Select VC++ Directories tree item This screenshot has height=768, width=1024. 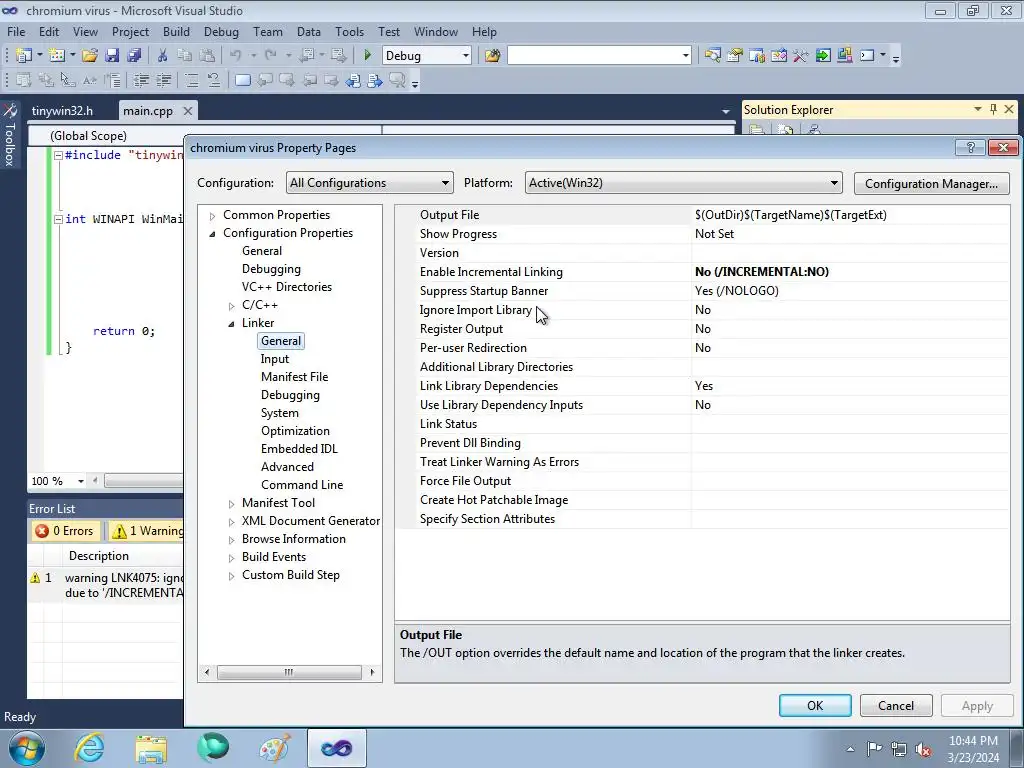tap(287, 287)
